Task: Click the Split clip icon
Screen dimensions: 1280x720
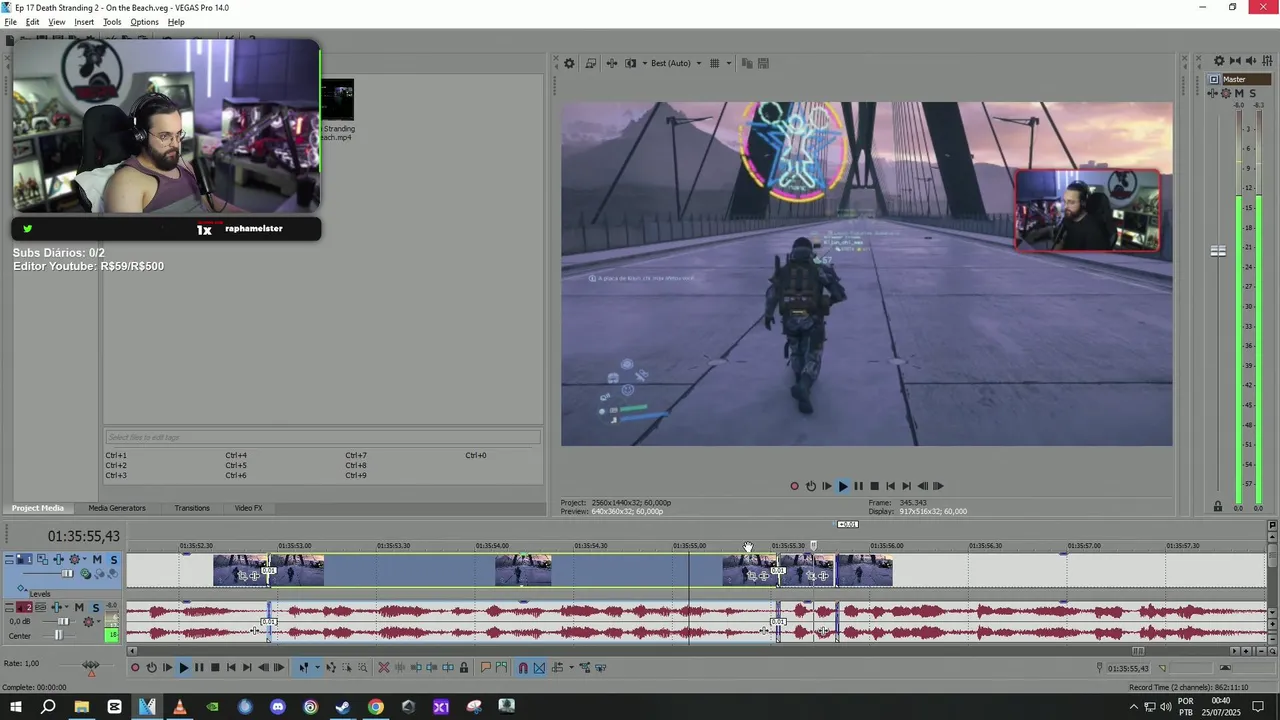Action: coord(448,667)
